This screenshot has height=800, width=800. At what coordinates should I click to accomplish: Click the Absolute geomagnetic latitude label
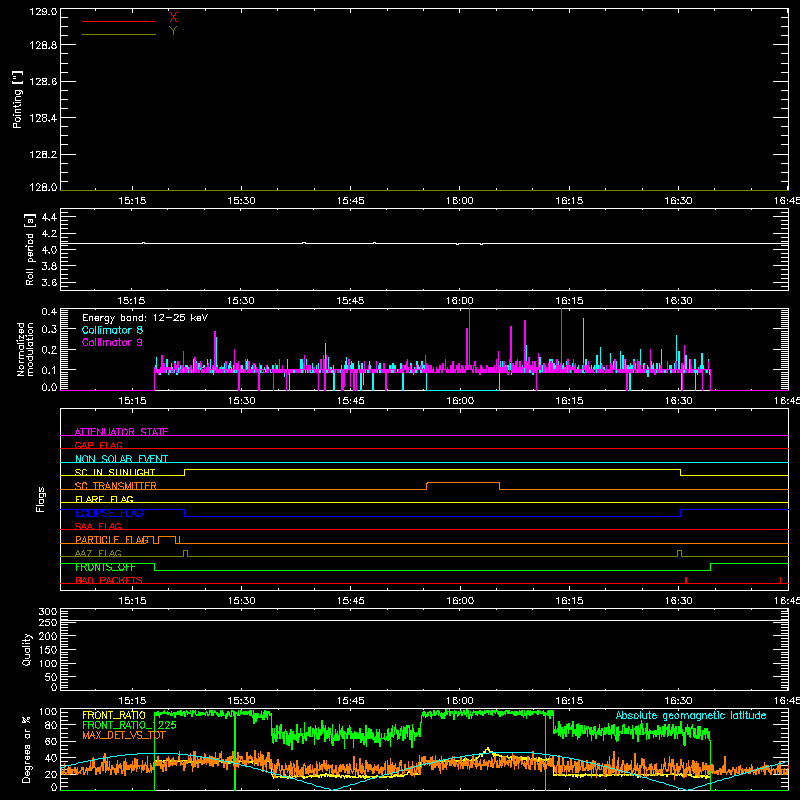click(x=691, y=715)
